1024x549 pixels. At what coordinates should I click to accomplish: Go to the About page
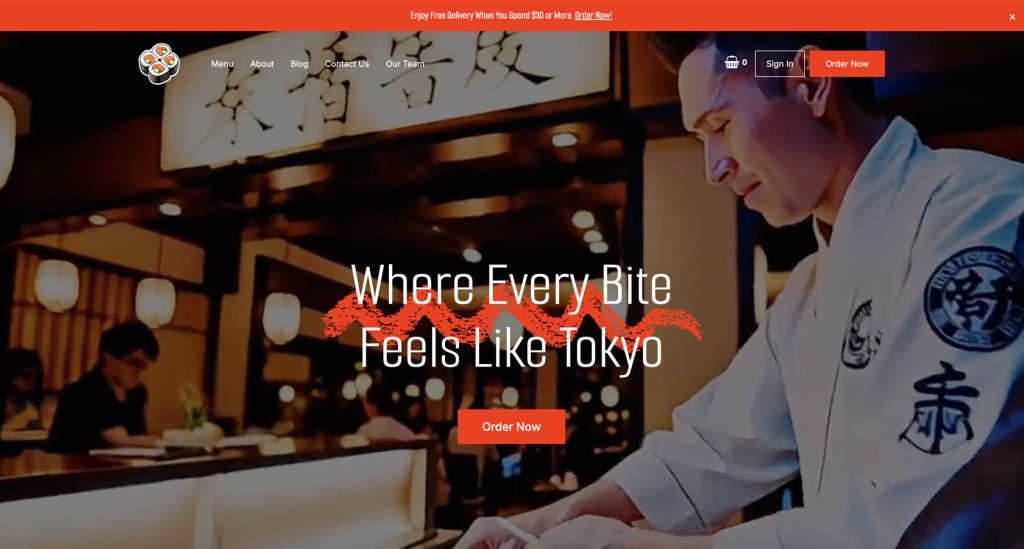point(262,64)
